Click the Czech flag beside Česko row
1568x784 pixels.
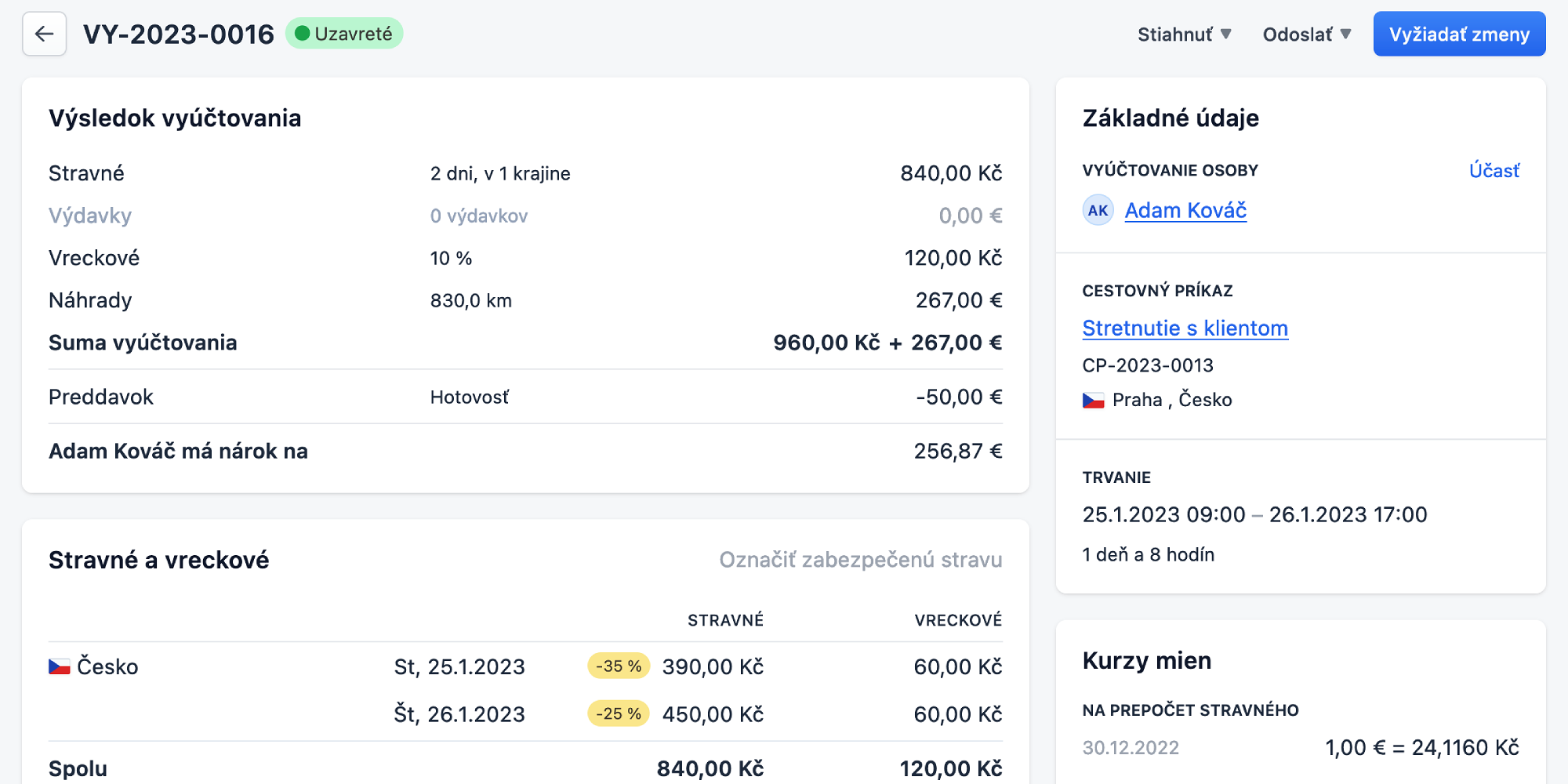(x=60, y=667)
